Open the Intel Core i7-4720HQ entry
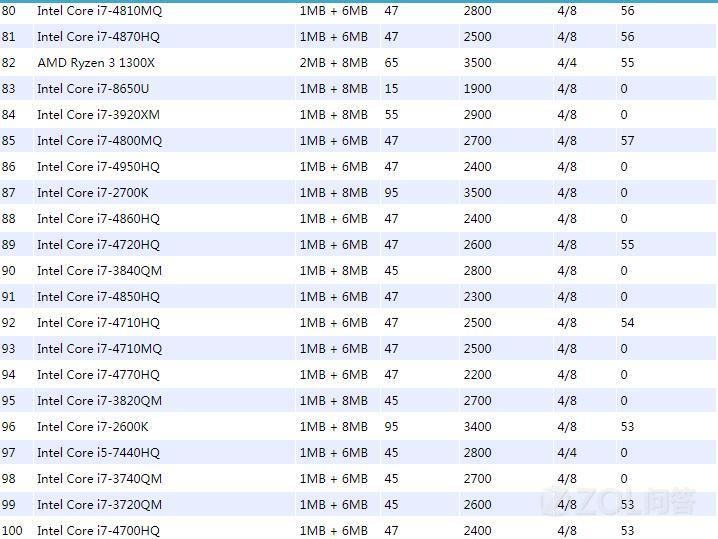The width and height of the screenshot is (718, 539). pos(98,245)
